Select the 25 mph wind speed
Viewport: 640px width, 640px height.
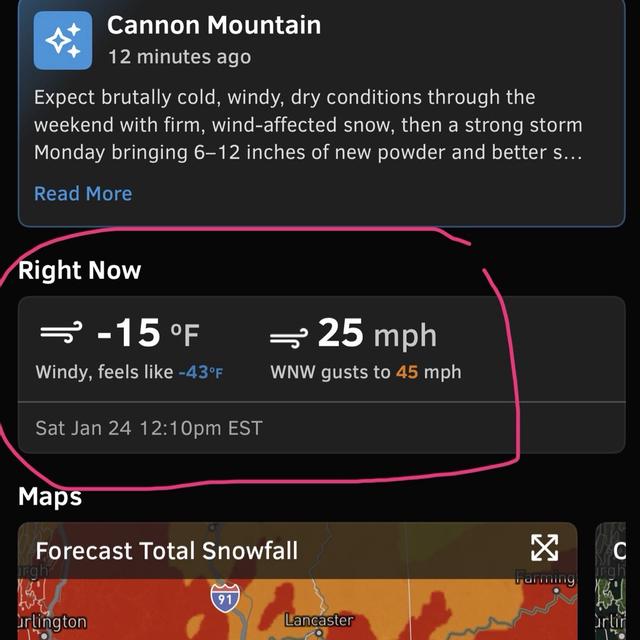pos(377,333)
